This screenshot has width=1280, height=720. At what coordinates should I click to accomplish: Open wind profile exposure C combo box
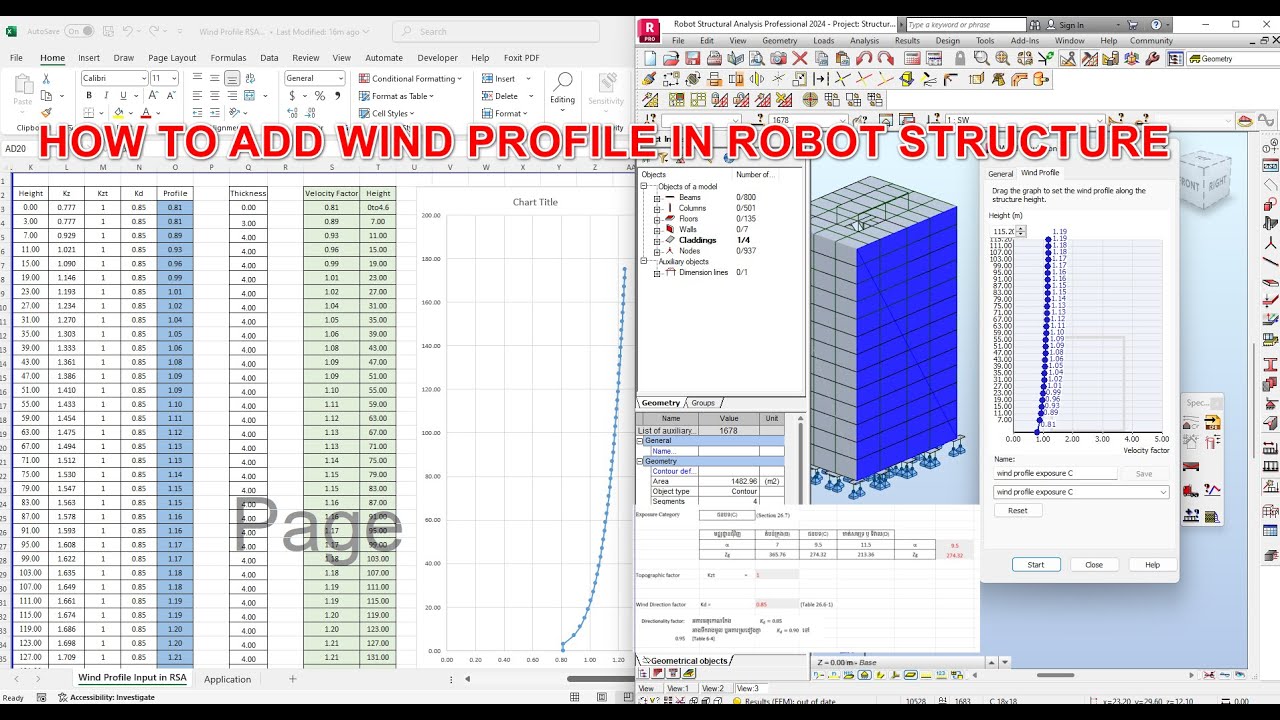[1081, 492]
